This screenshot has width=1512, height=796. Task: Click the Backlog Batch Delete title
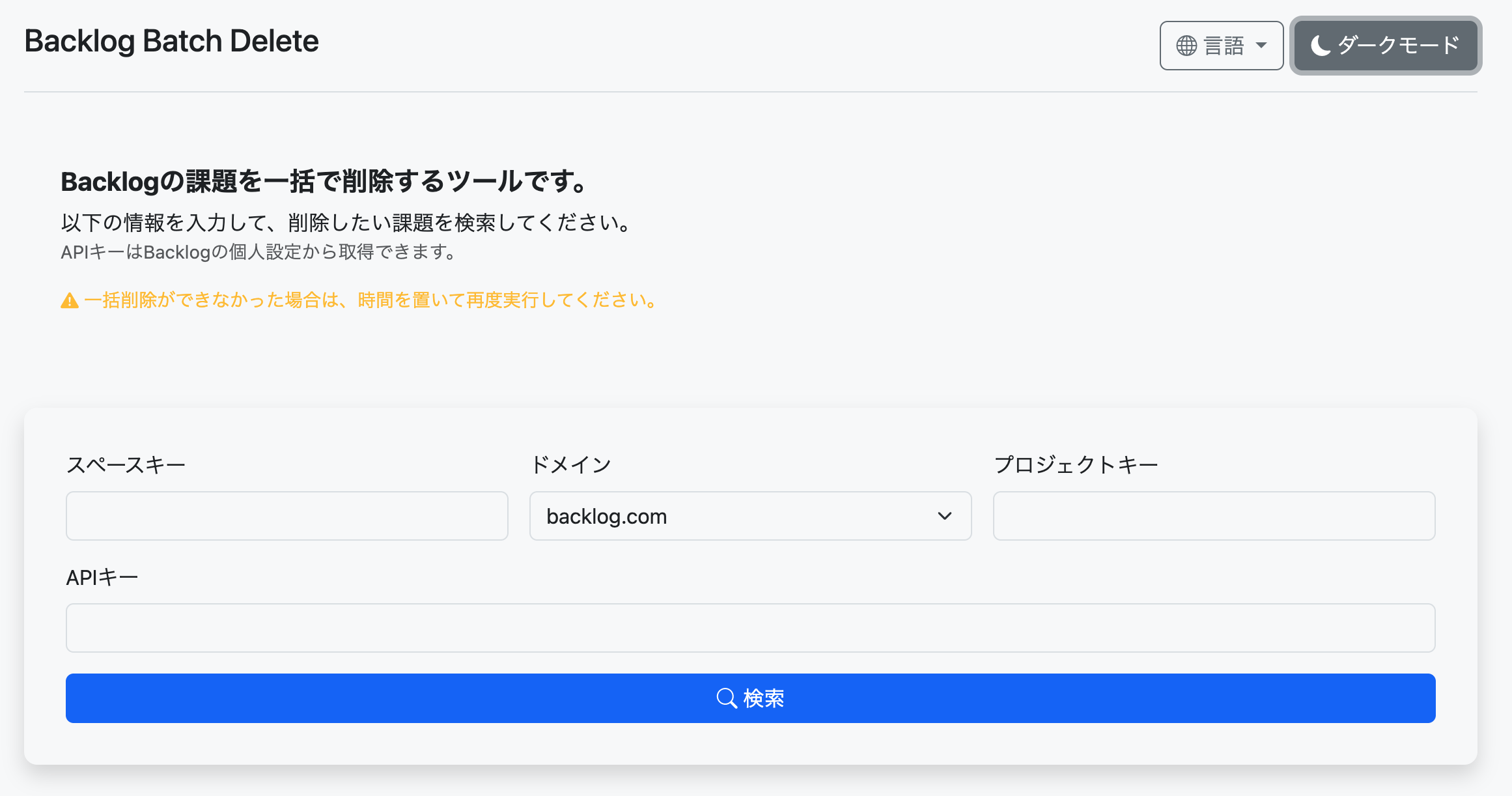tap(171, 41)
